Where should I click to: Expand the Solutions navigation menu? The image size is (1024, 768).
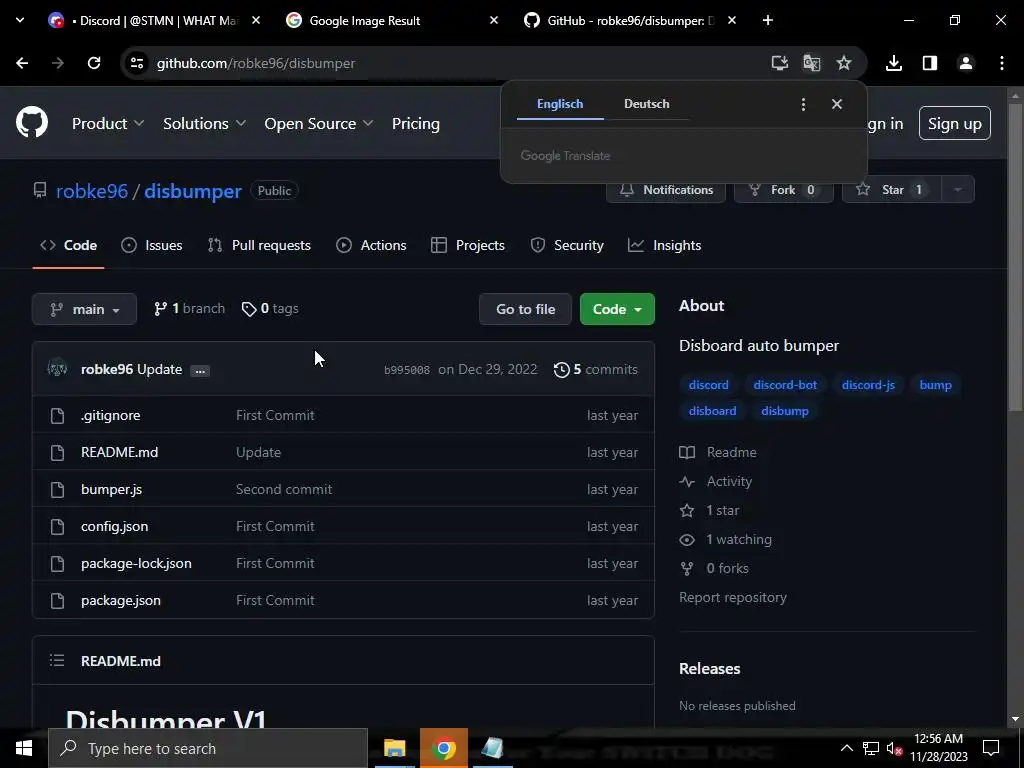[x=204, y=123]
